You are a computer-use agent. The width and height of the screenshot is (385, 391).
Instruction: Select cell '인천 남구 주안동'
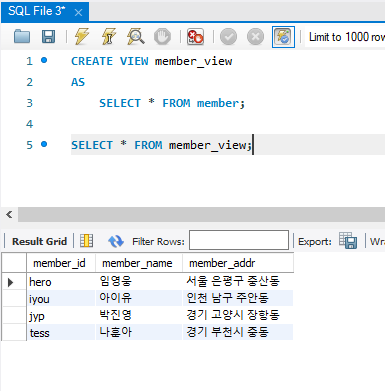point(238,298)
